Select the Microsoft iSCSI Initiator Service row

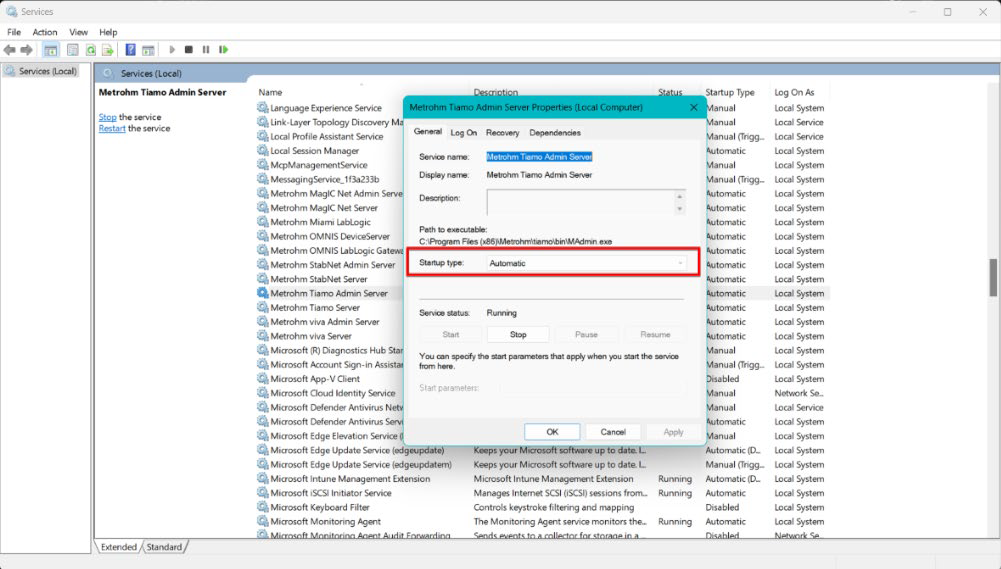[x=541, y=493]
